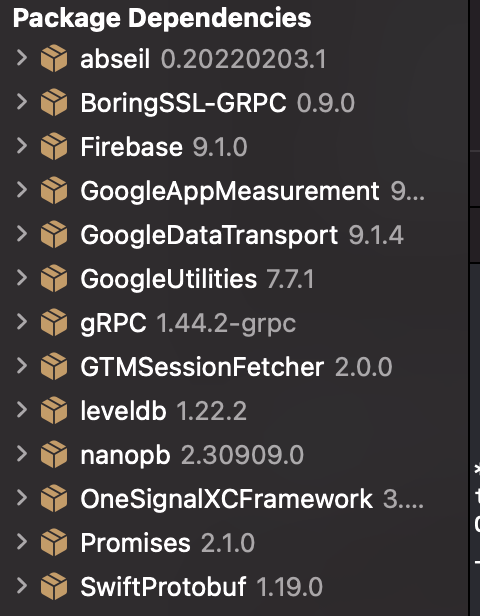The height and width of the screenshot is (616, 480).
Task: Select the Firebase package name
Action: point(132,147)
